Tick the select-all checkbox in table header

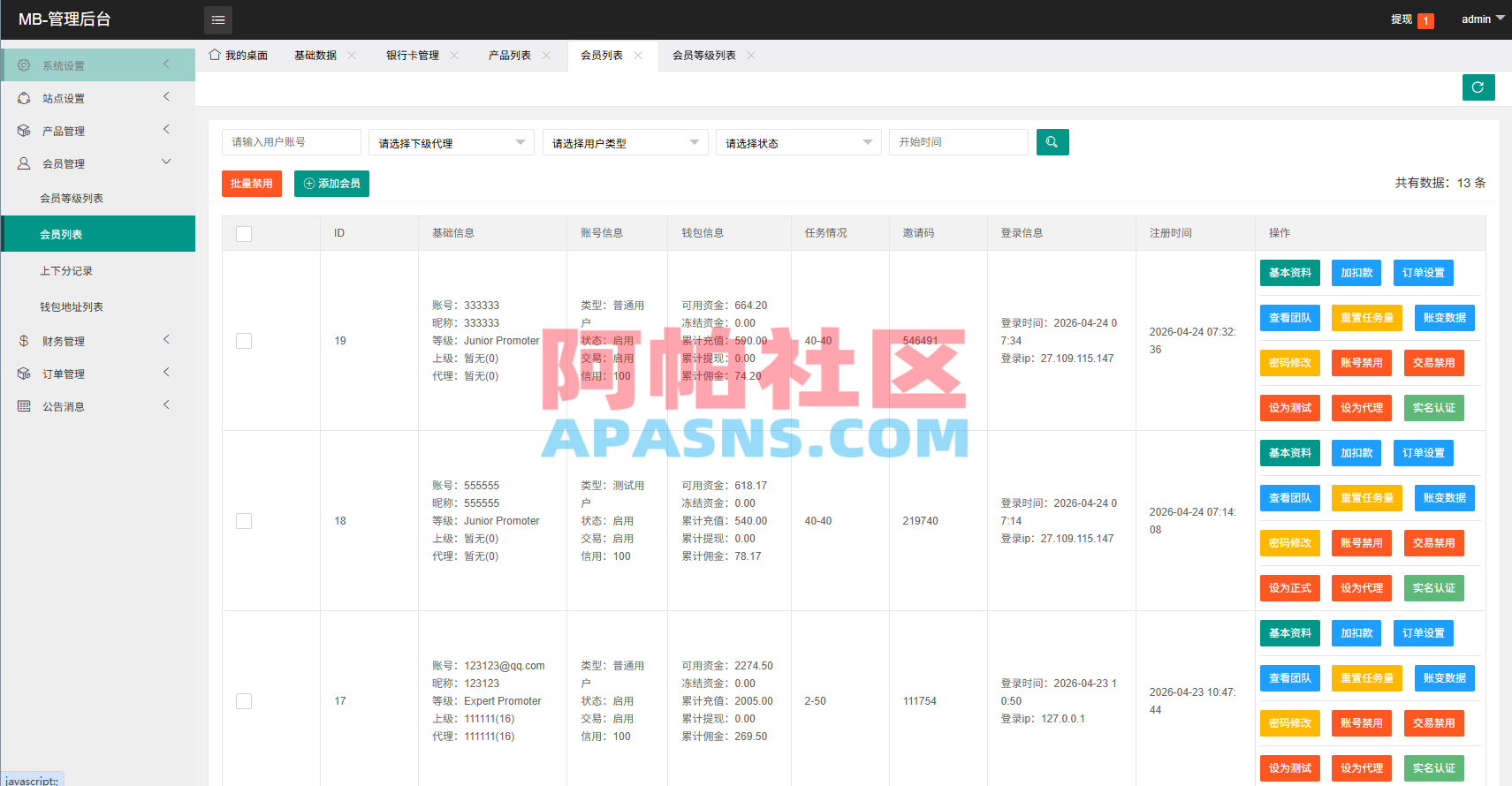244,234
